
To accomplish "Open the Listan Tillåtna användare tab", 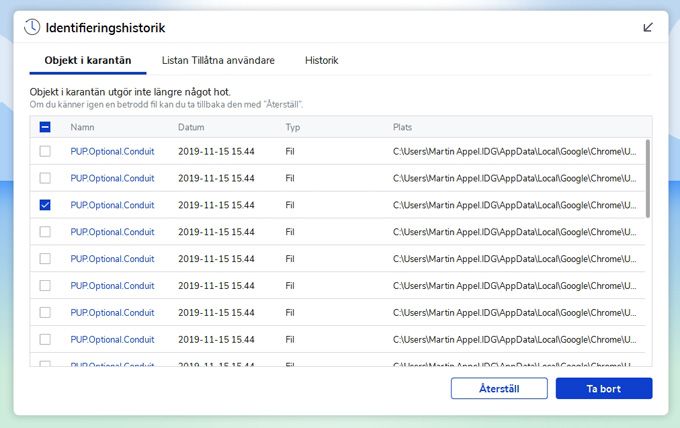I will (218, 60).
